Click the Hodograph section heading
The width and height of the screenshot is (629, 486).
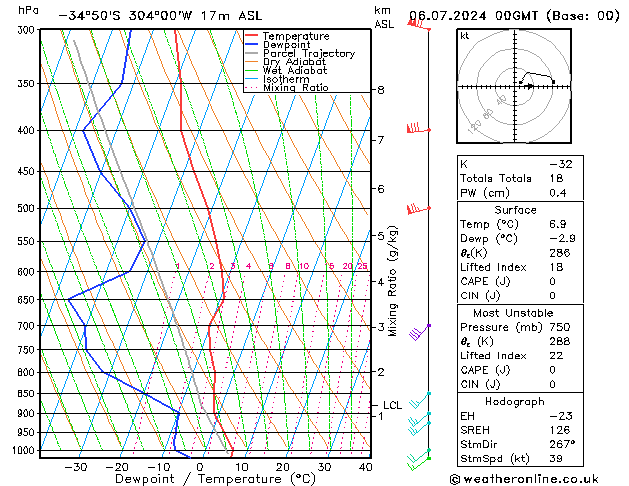pyautogui.click(x=515, y=402)
